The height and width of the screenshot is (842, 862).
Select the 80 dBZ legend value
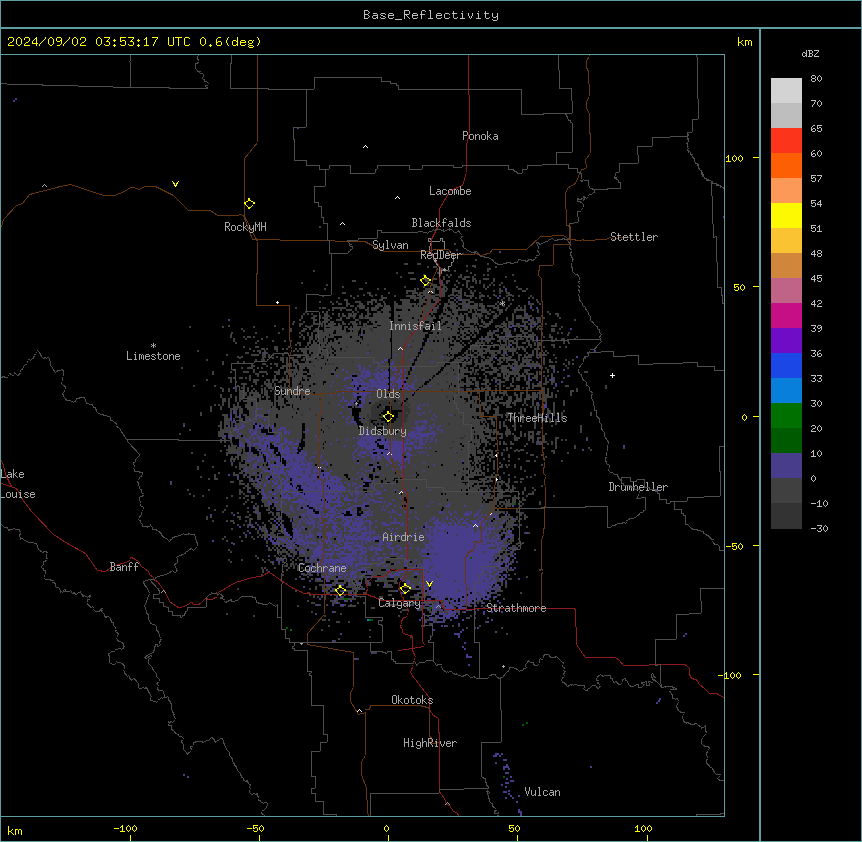[x=816, y=79]
